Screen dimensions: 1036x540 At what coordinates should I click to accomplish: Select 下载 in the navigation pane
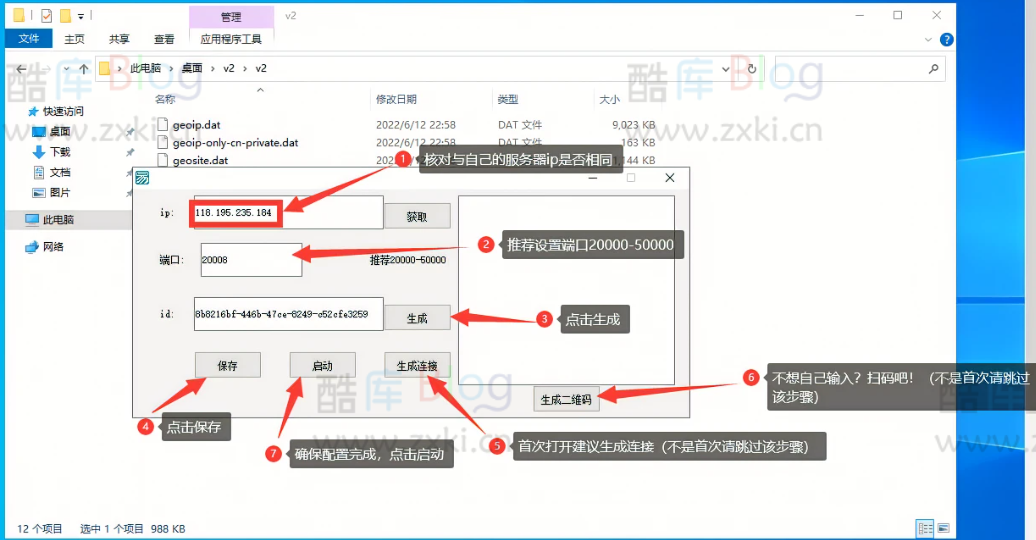[59, 152]
